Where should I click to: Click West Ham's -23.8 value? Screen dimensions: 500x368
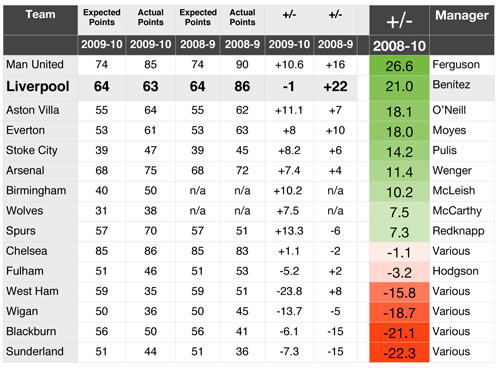click(289, 291)
